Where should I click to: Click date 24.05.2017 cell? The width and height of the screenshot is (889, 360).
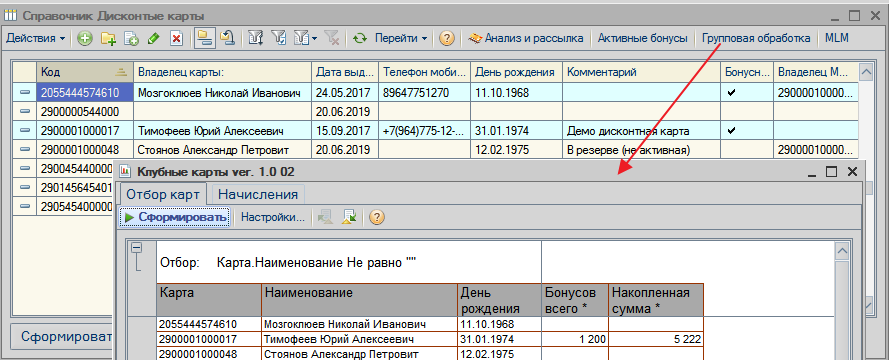coord(345,92)
